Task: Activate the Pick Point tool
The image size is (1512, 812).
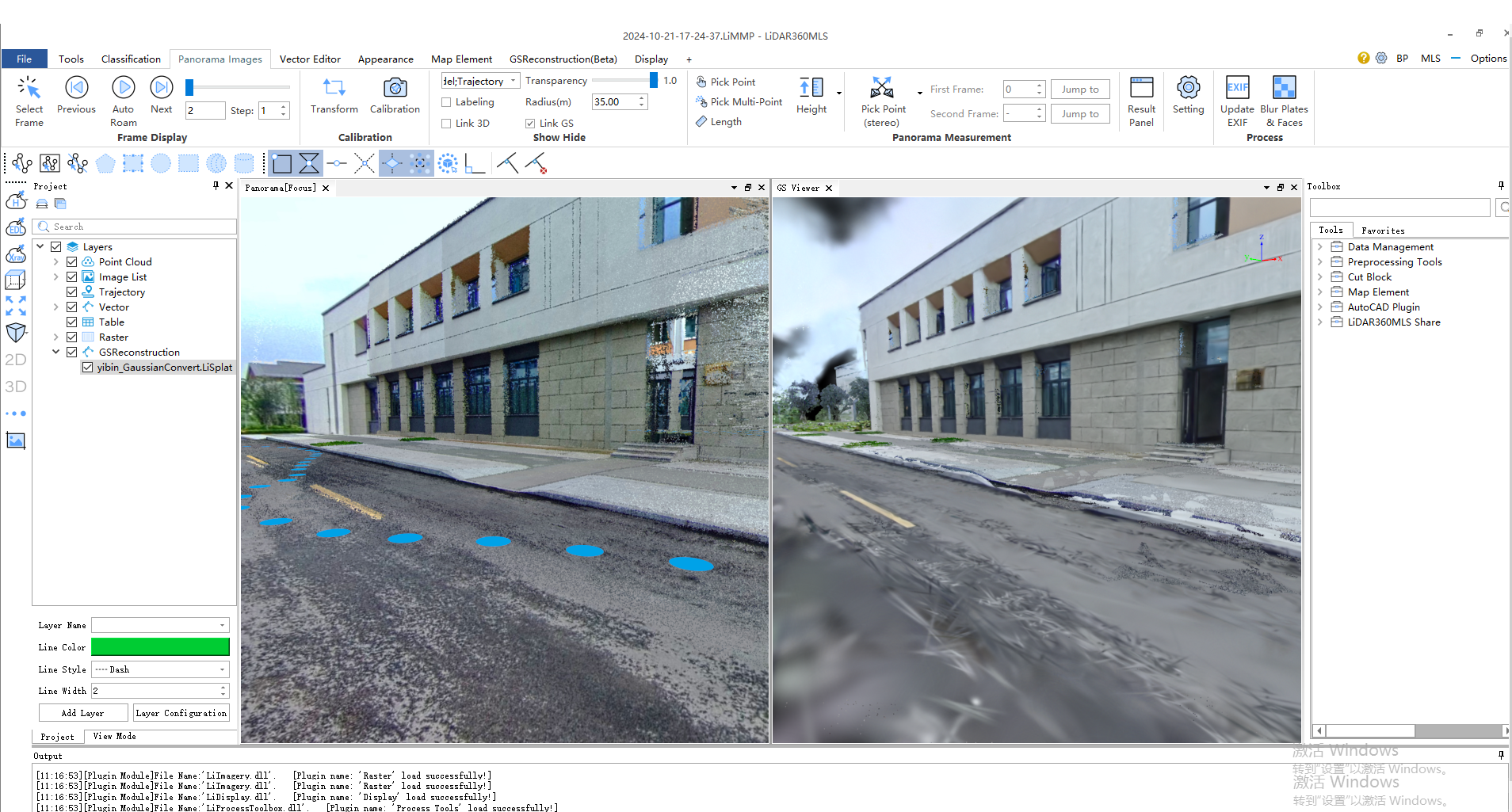Action: click(x=726, y=82)
